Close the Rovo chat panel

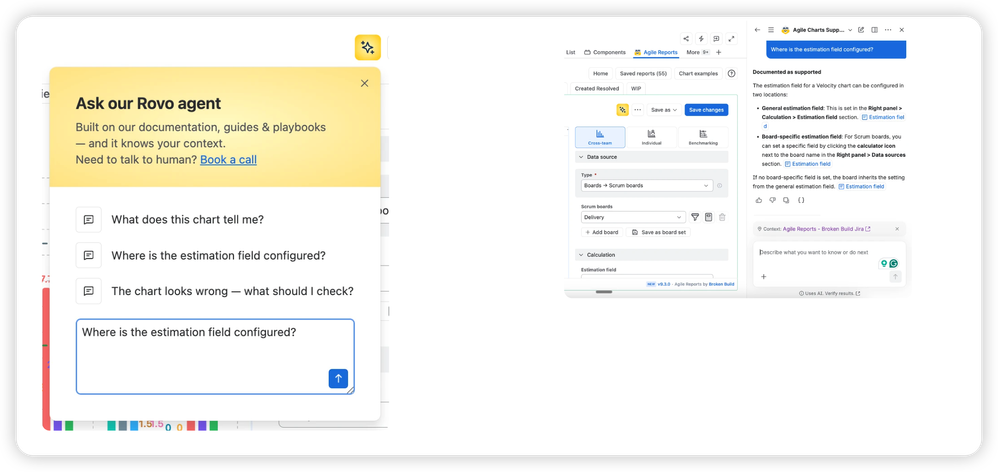pyautogui.click(x=901, y=30)
